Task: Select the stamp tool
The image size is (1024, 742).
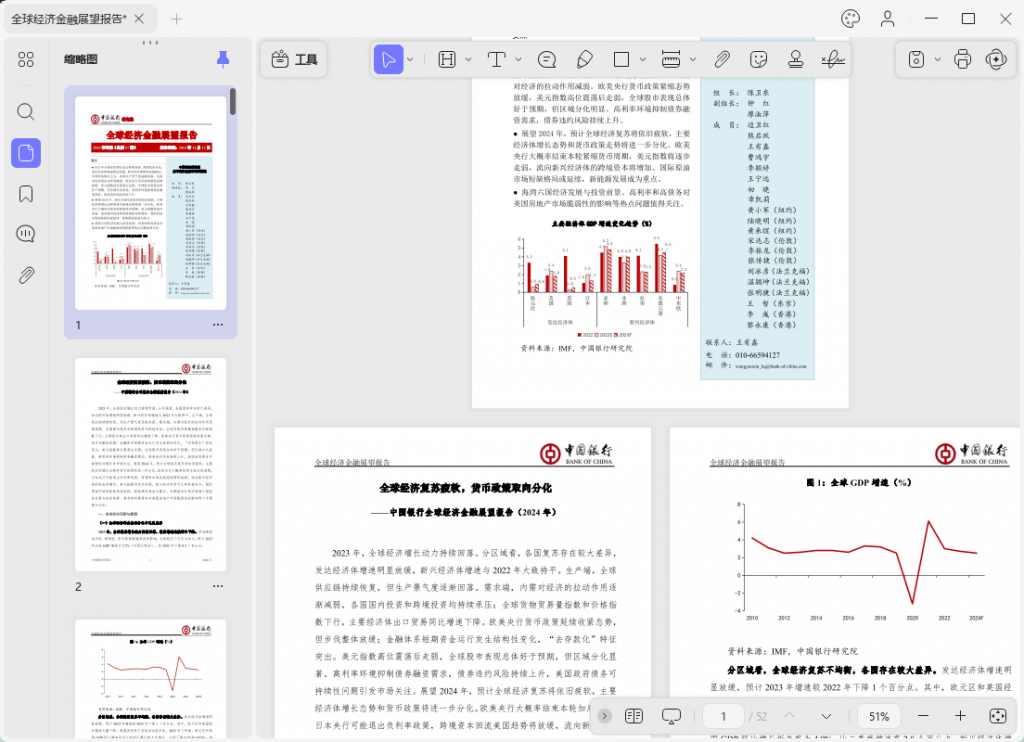Action: point(795,59)
